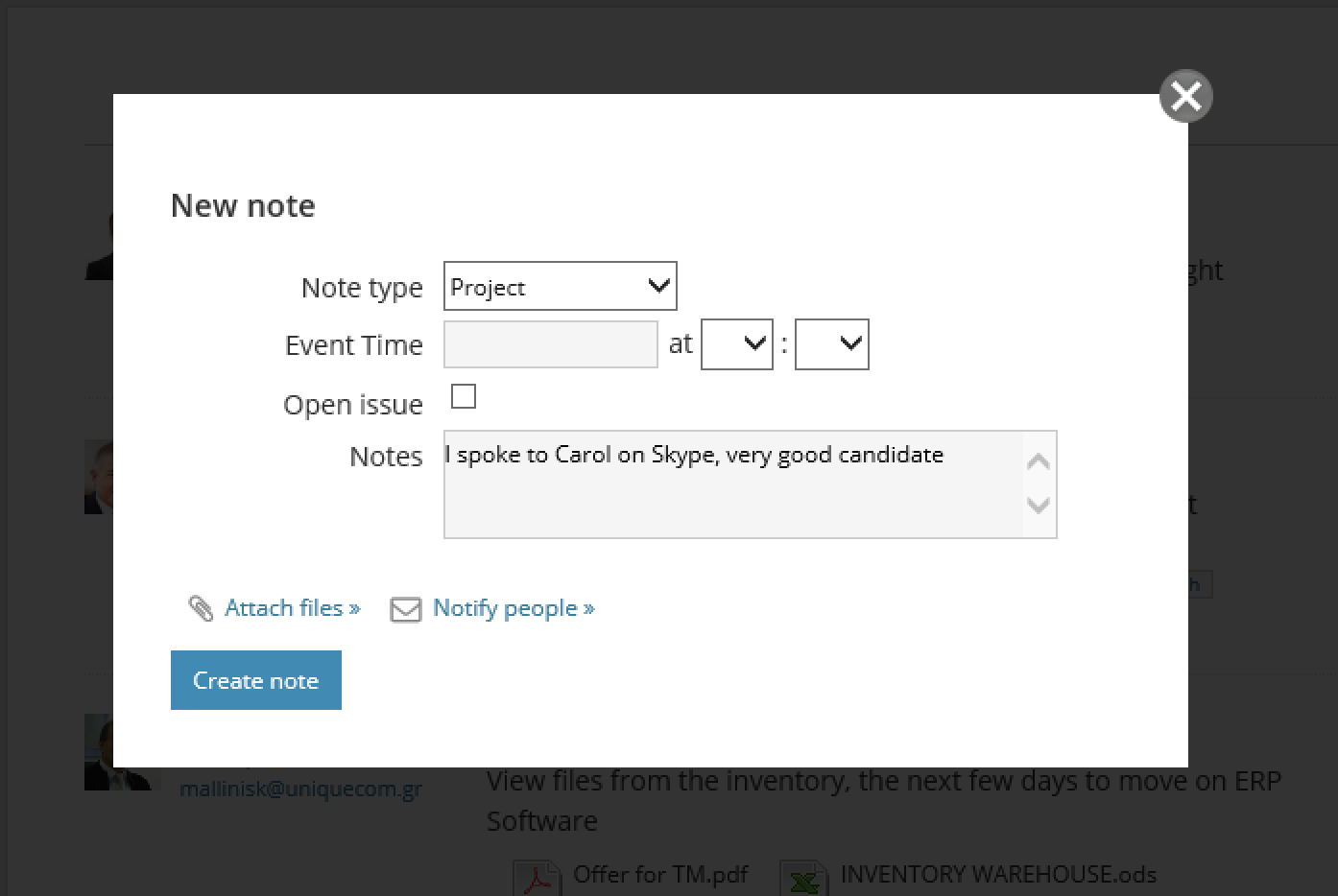The height and width of the screenshot is (896, 1338).
Task: Open the INVENTORY WAREHOUSE.ods attachment
Action: coord(998,875)
